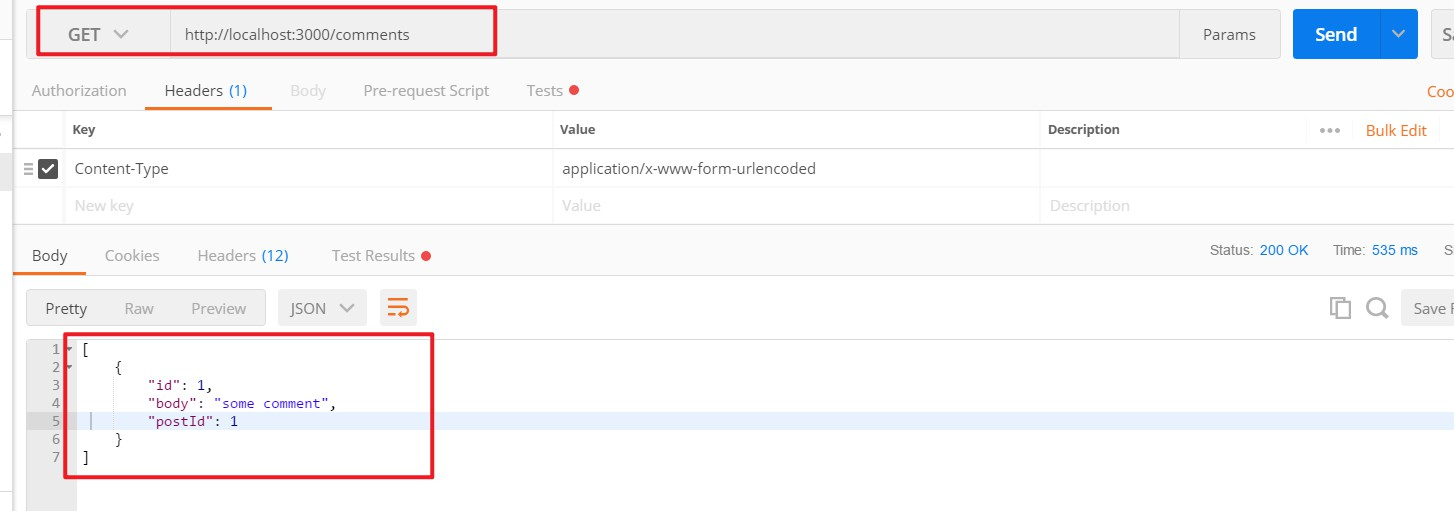The height and width of the screenshot is (511, 1454).
Task: Open the Pre-request Script tab
Action: [426, 90]
